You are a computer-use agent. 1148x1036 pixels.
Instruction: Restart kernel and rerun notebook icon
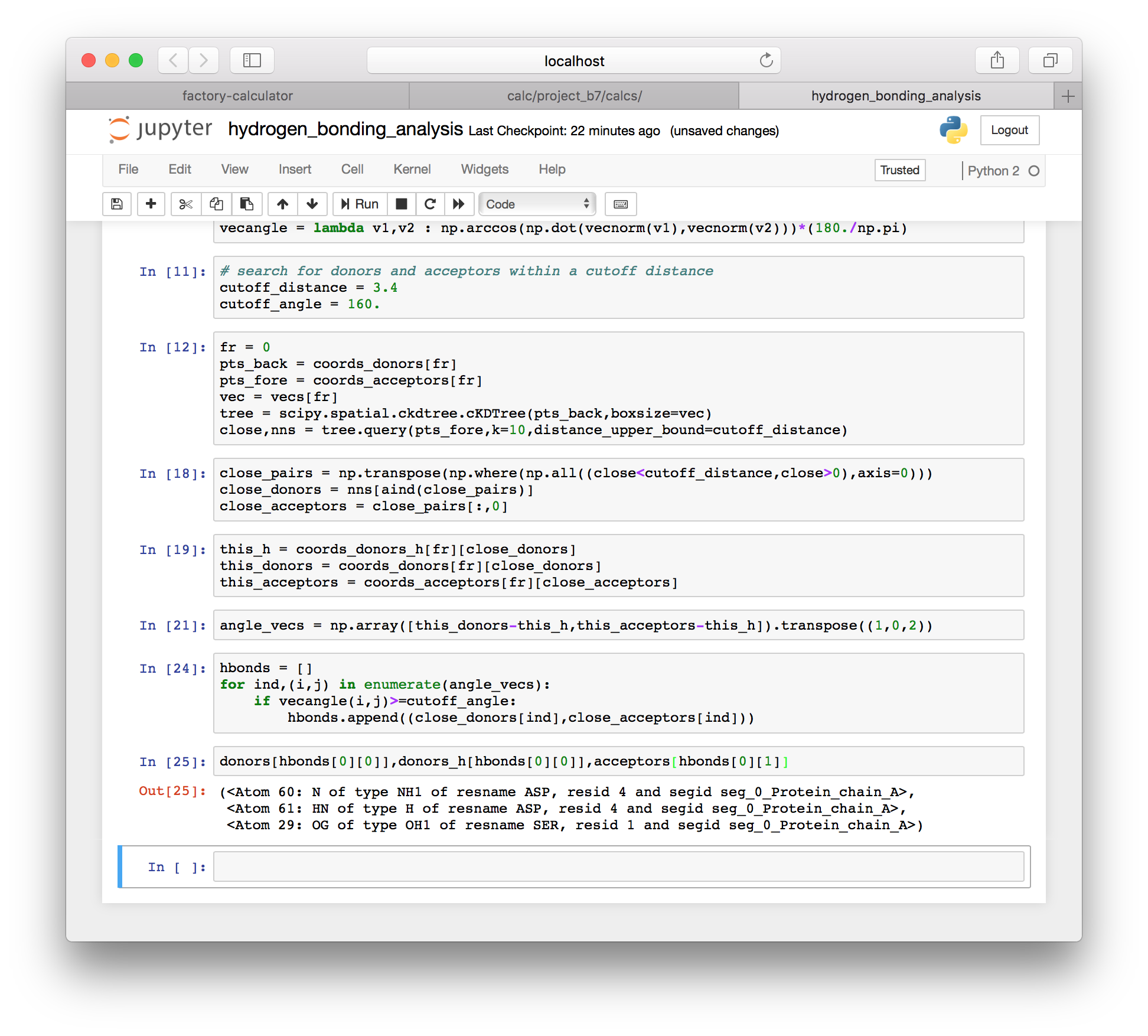[459, 204]
